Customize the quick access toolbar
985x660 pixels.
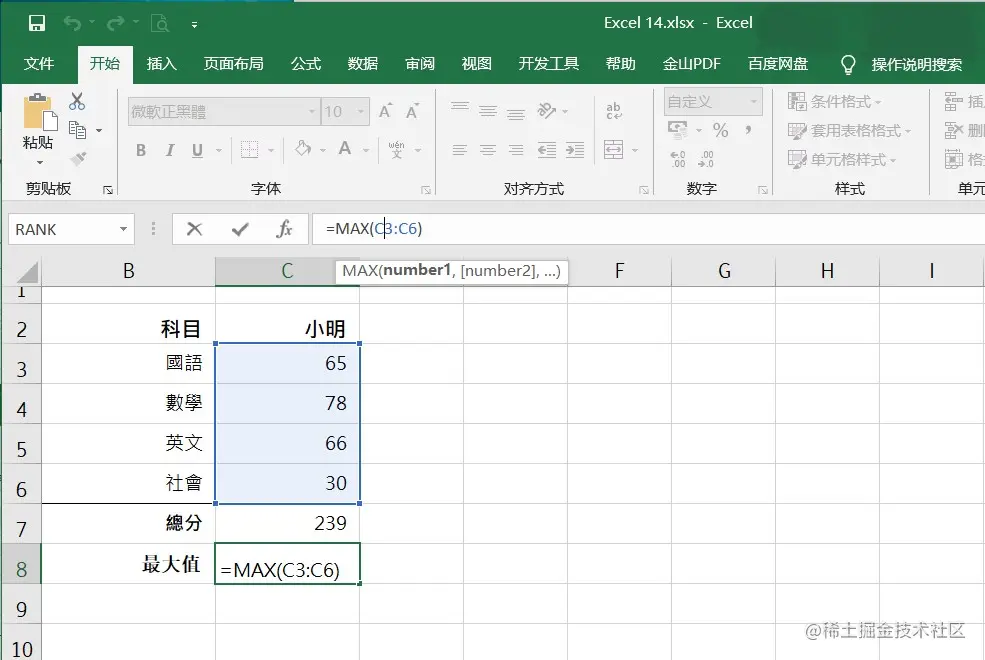coord(194,25)
